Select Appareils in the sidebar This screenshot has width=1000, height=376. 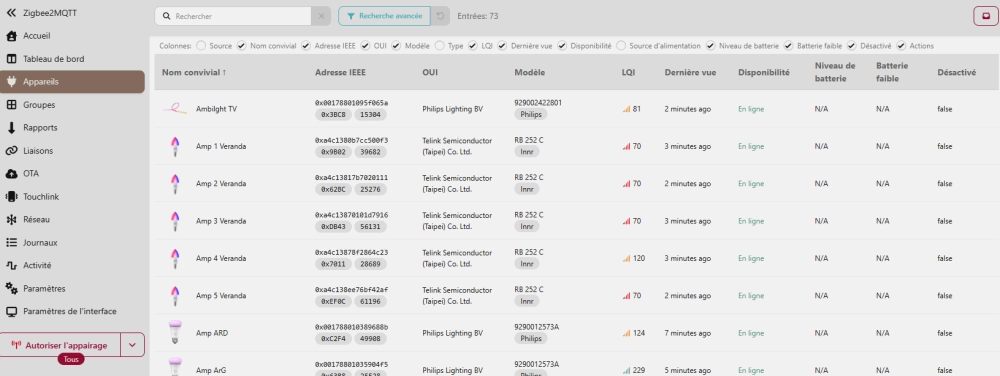click(72, 82)
